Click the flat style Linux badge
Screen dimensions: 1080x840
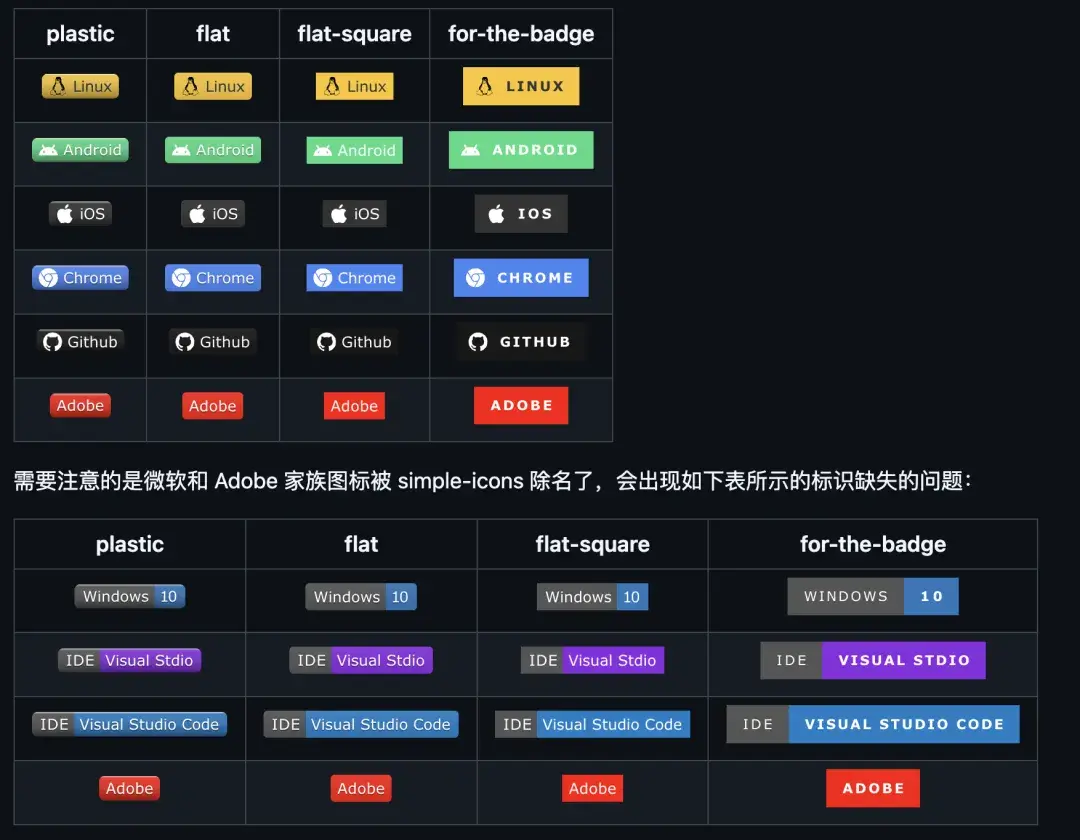click(x=213, y=86)
